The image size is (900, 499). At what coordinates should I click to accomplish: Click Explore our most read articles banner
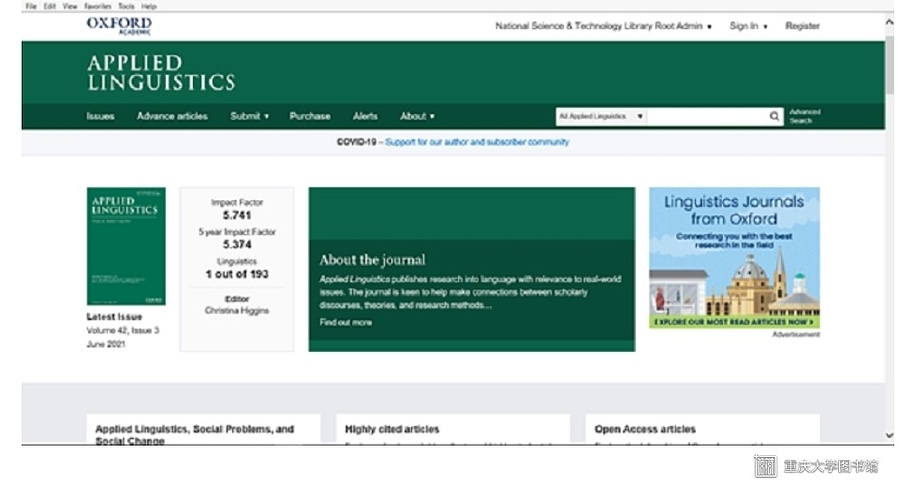click(x=734, y=322)
